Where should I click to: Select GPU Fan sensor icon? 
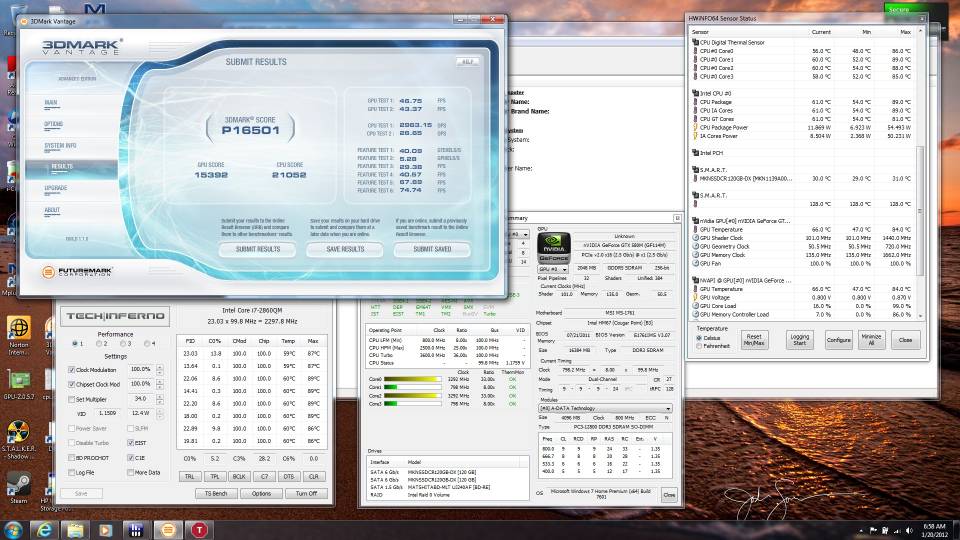point(696,263)
